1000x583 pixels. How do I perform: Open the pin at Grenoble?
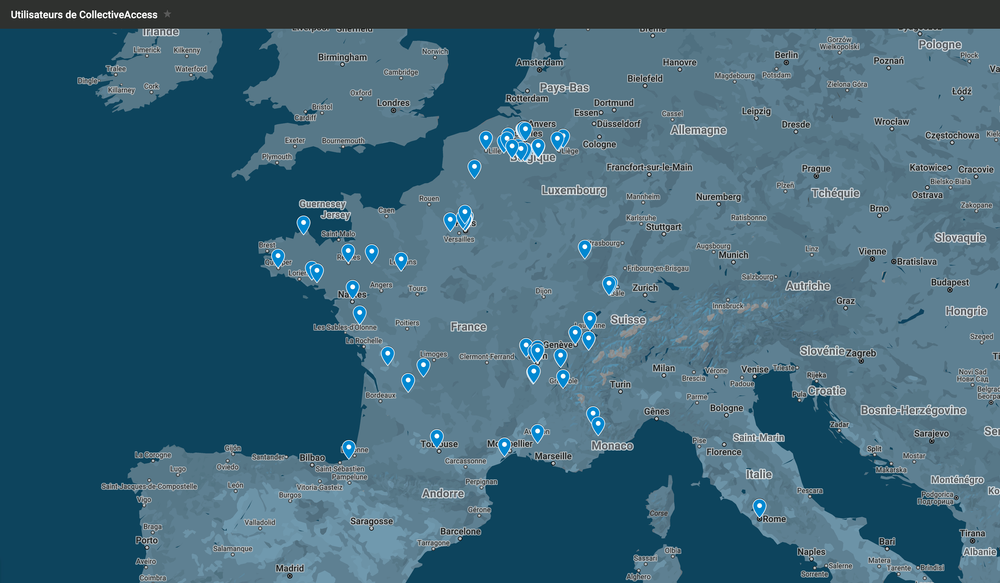point(563,378)
